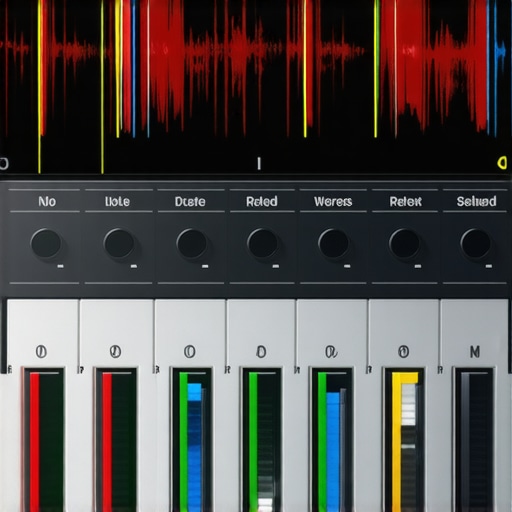Click the small indicator below the Selued knob
Screen dimensions: 512x512
click(x=489, y=266)
